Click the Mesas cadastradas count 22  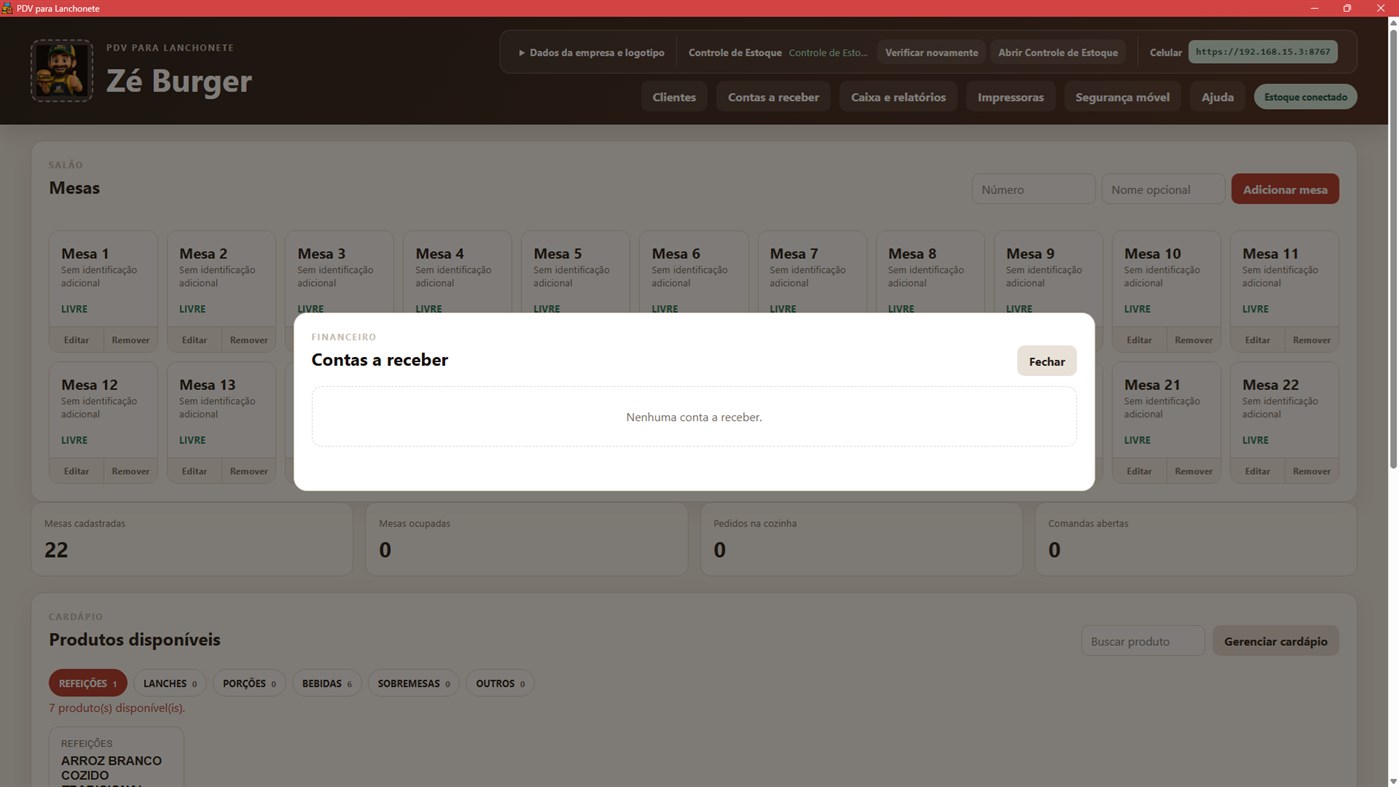(56, 549)
